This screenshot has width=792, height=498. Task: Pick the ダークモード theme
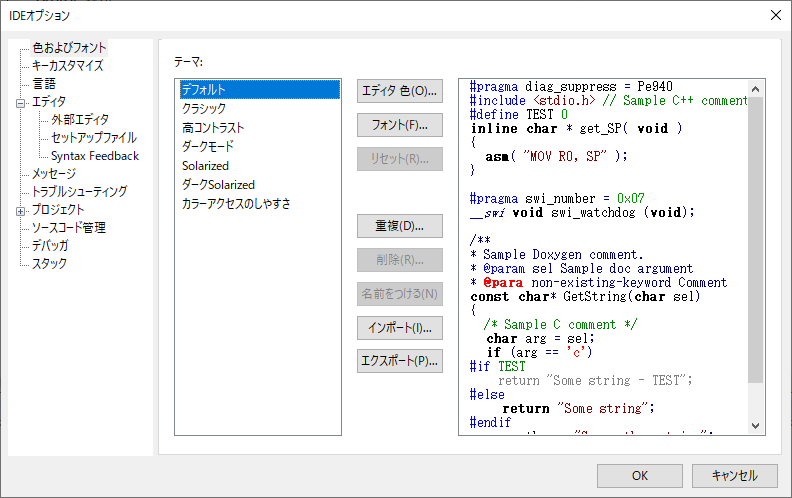208,147
